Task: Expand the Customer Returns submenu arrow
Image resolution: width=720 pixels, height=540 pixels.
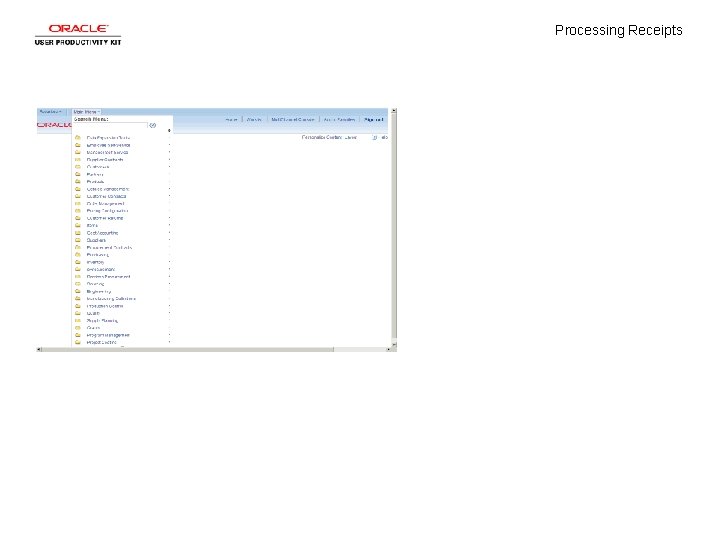Action: [x=169, y=218]
